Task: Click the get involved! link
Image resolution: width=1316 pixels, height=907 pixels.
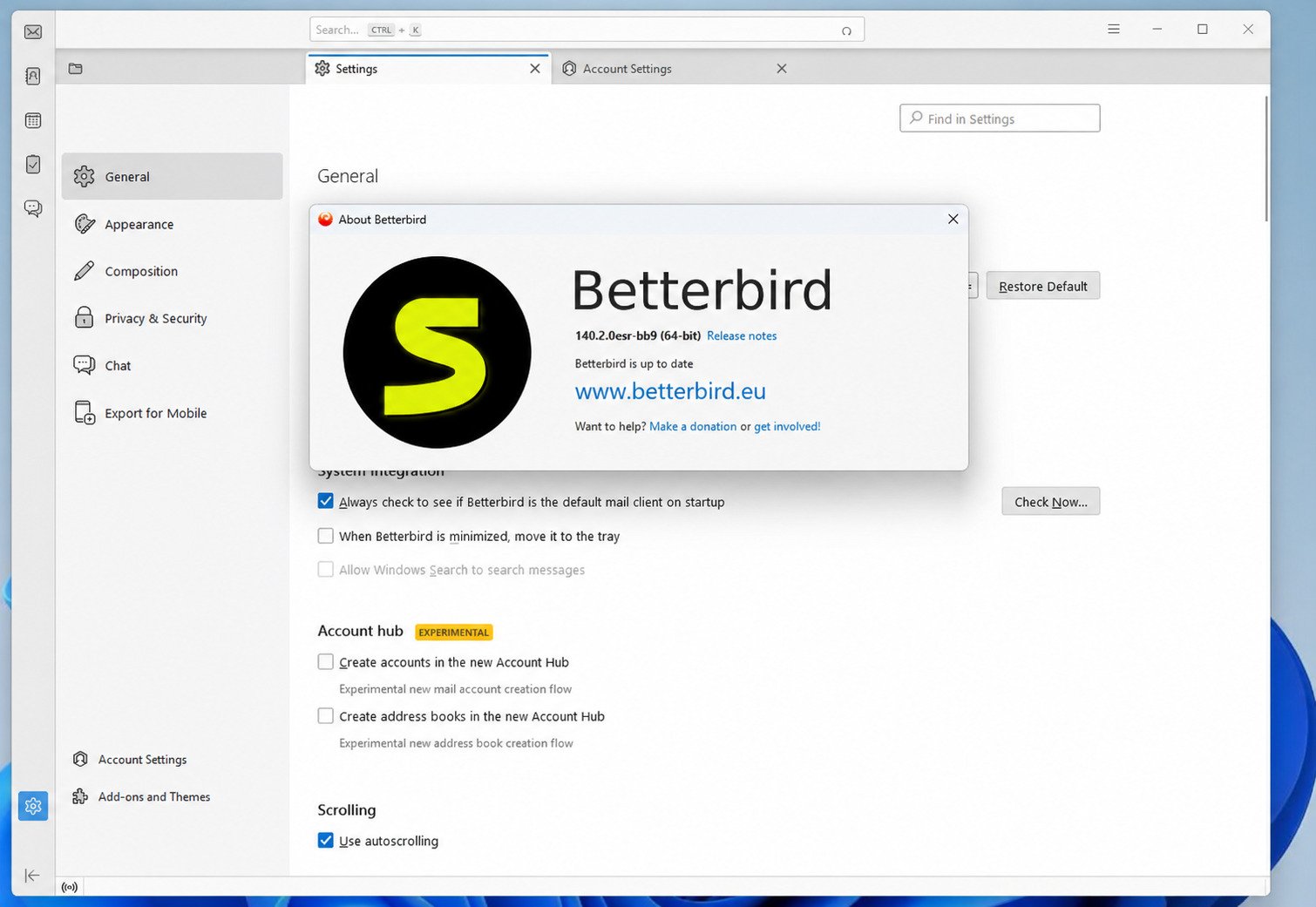Action: click(x=787, y=426)
